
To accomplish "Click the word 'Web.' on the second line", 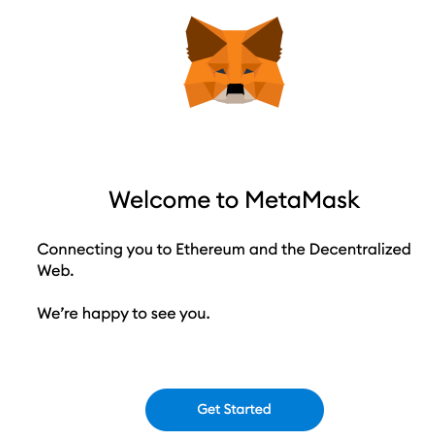I will click(x=55, y=270).
